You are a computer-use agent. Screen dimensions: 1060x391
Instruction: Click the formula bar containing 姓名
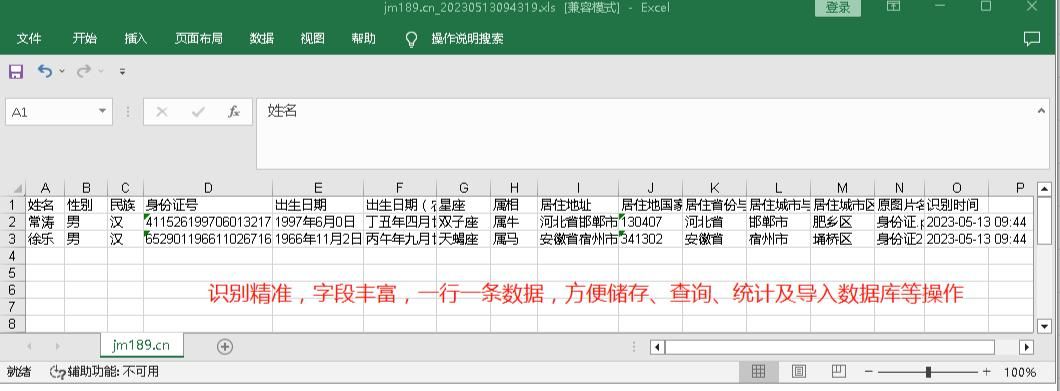(646, 133)
